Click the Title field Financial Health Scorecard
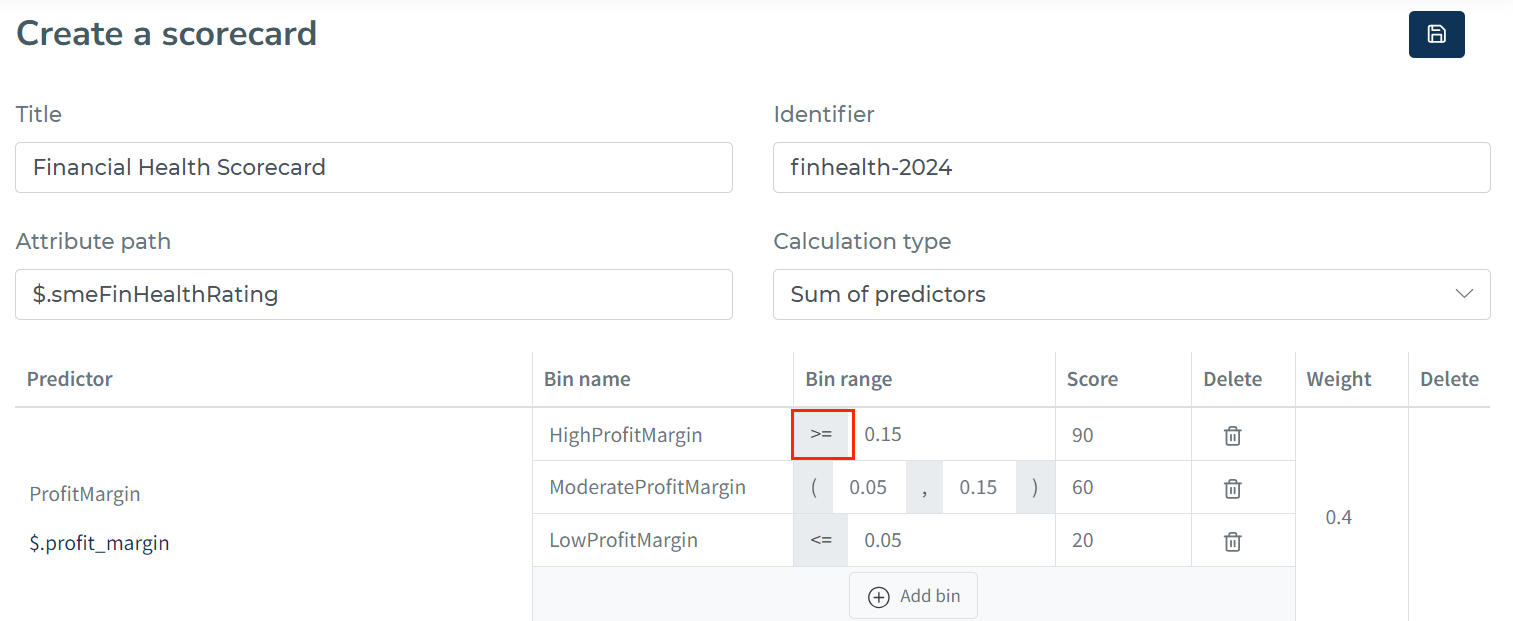 pos(374,167)
